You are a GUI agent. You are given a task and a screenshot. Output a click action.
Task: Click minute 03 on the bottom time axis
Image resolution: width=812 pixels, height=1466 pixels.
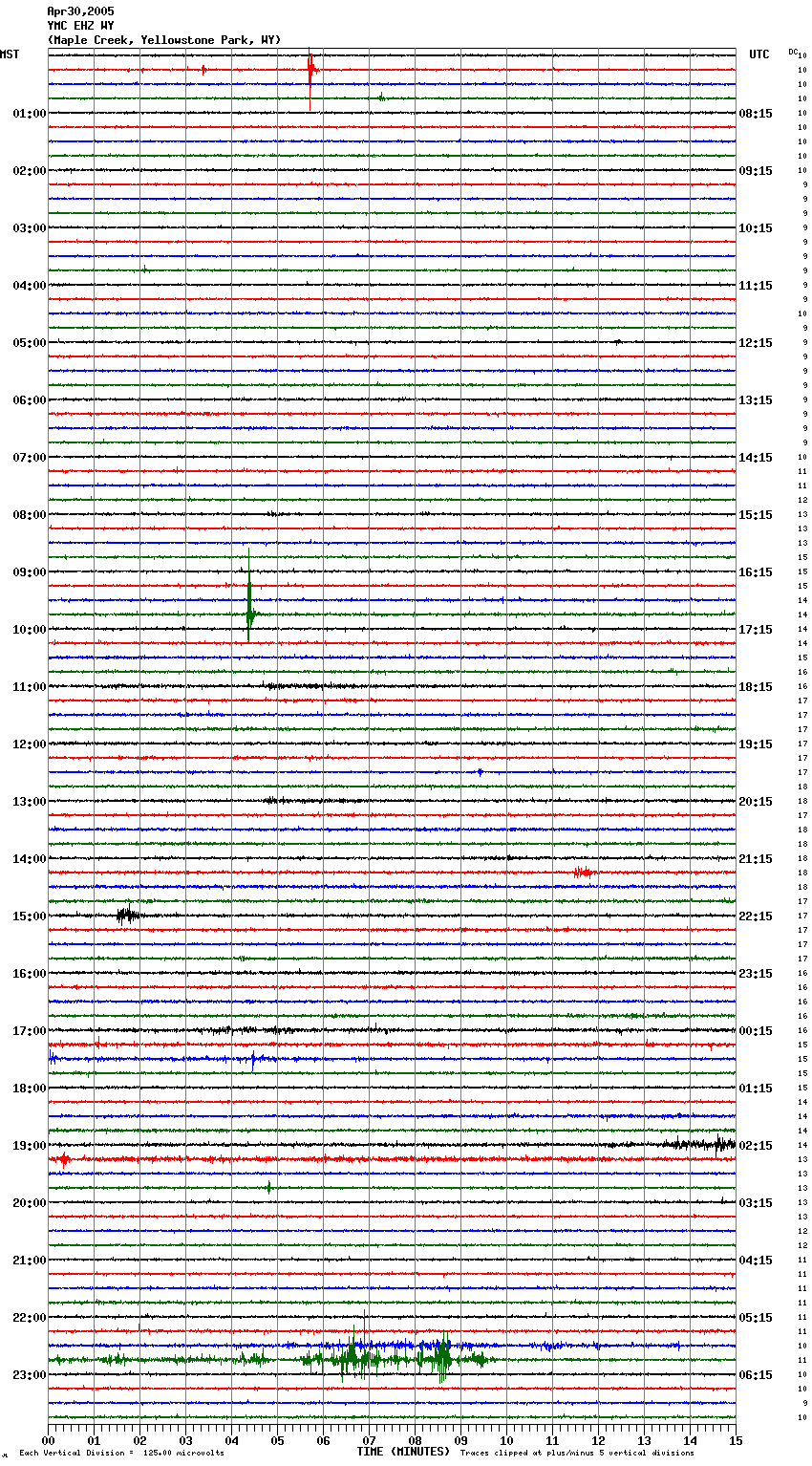(x=185, y=1440)
